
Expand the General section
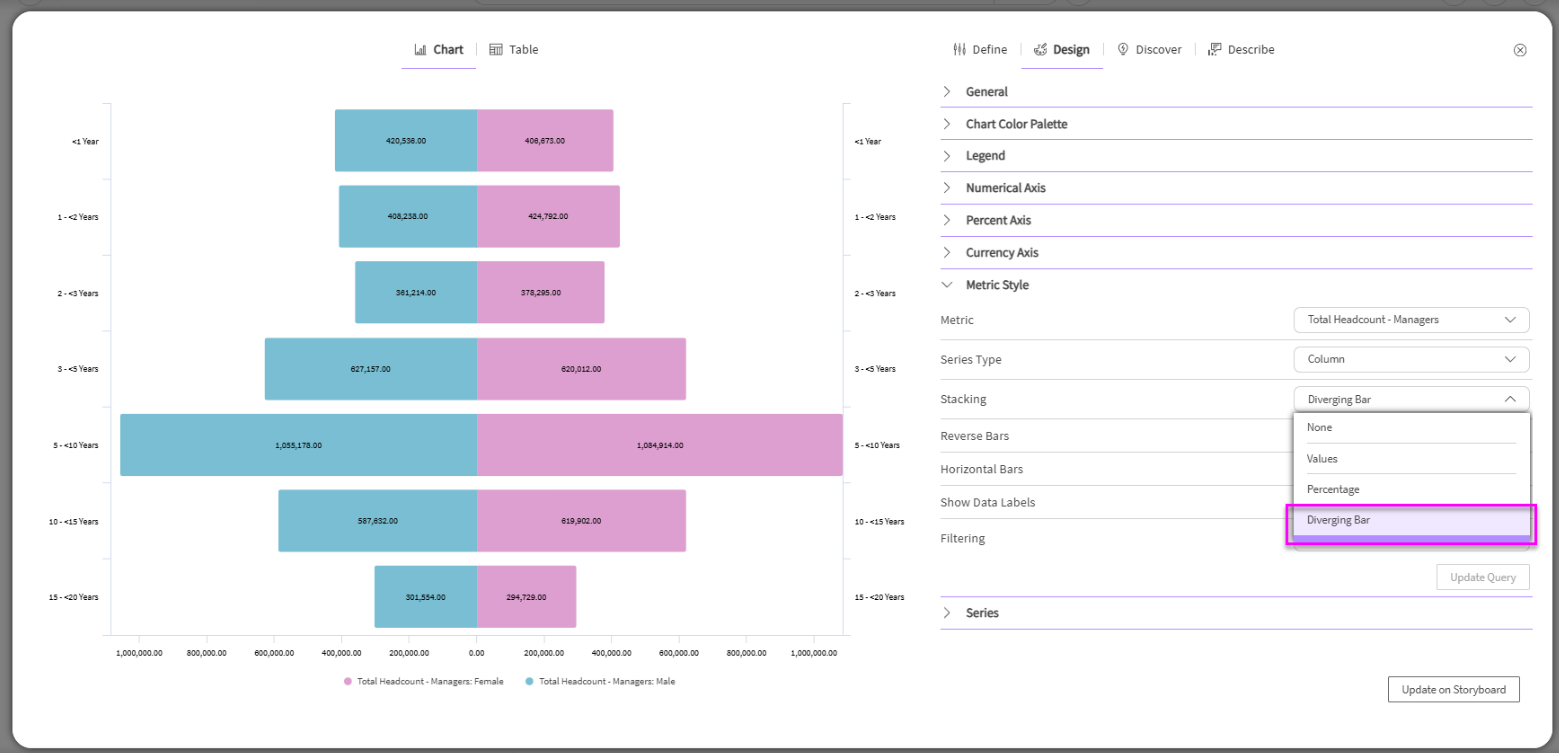click(947, 92)
